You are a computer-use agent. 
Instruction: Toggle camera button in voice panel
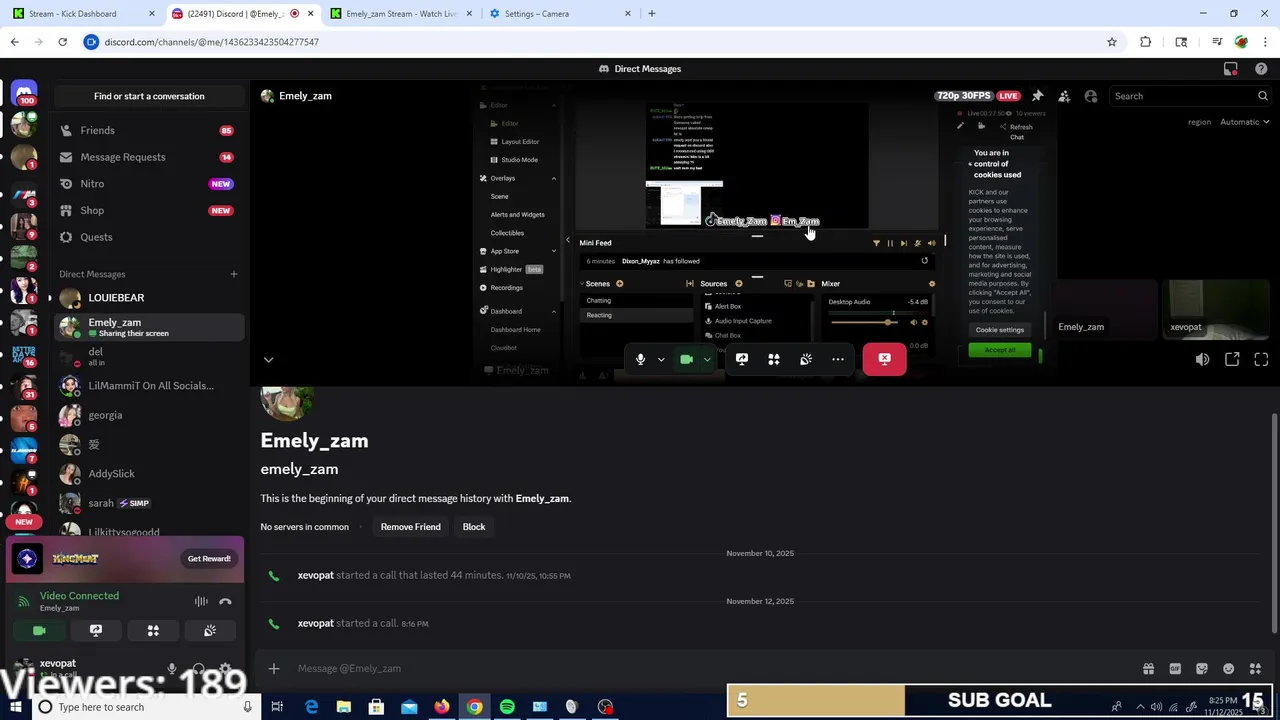pos(39,631)
